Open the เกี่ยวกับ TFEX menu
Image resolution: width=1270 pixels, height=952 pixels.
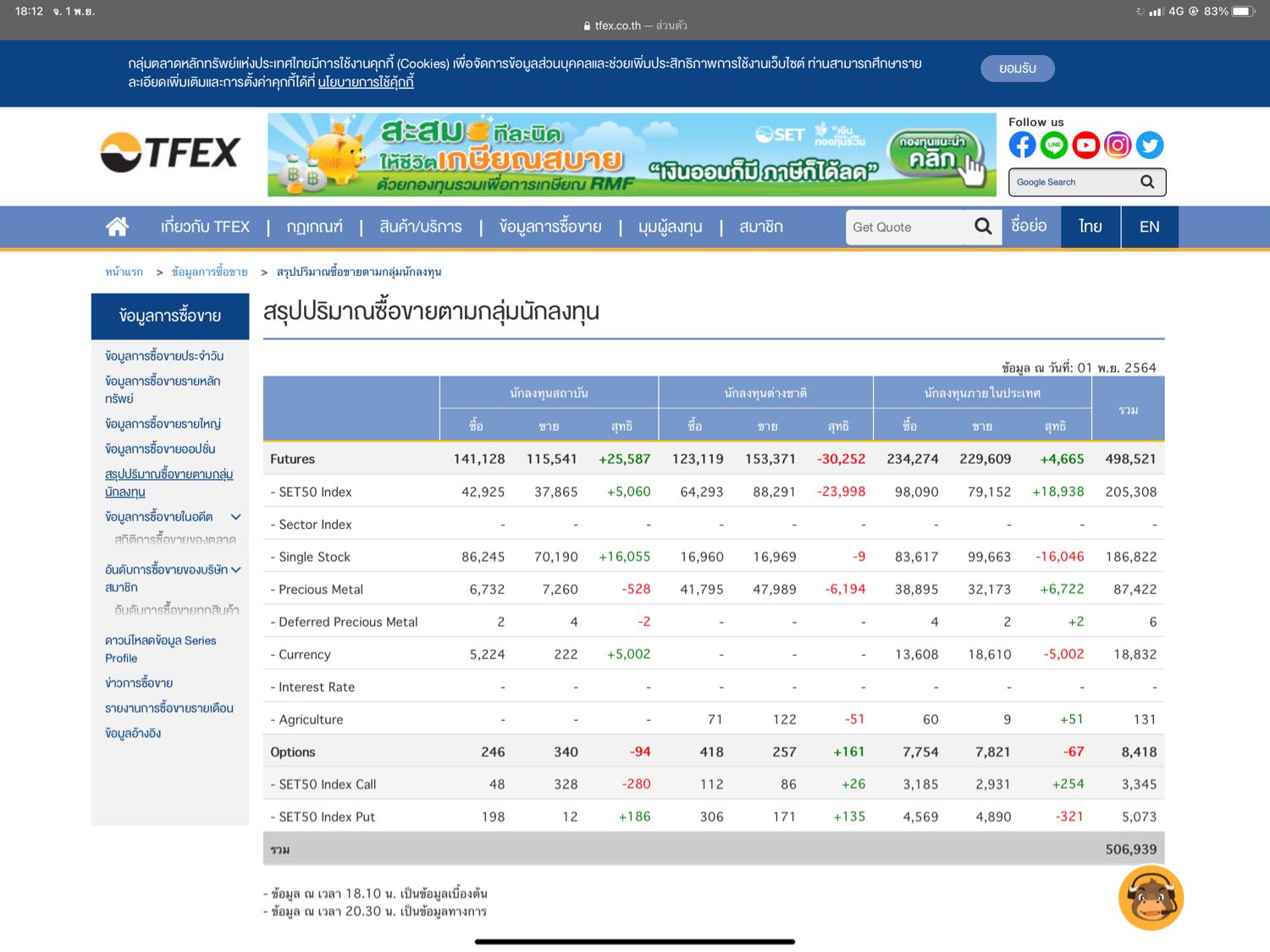(205, 227)
